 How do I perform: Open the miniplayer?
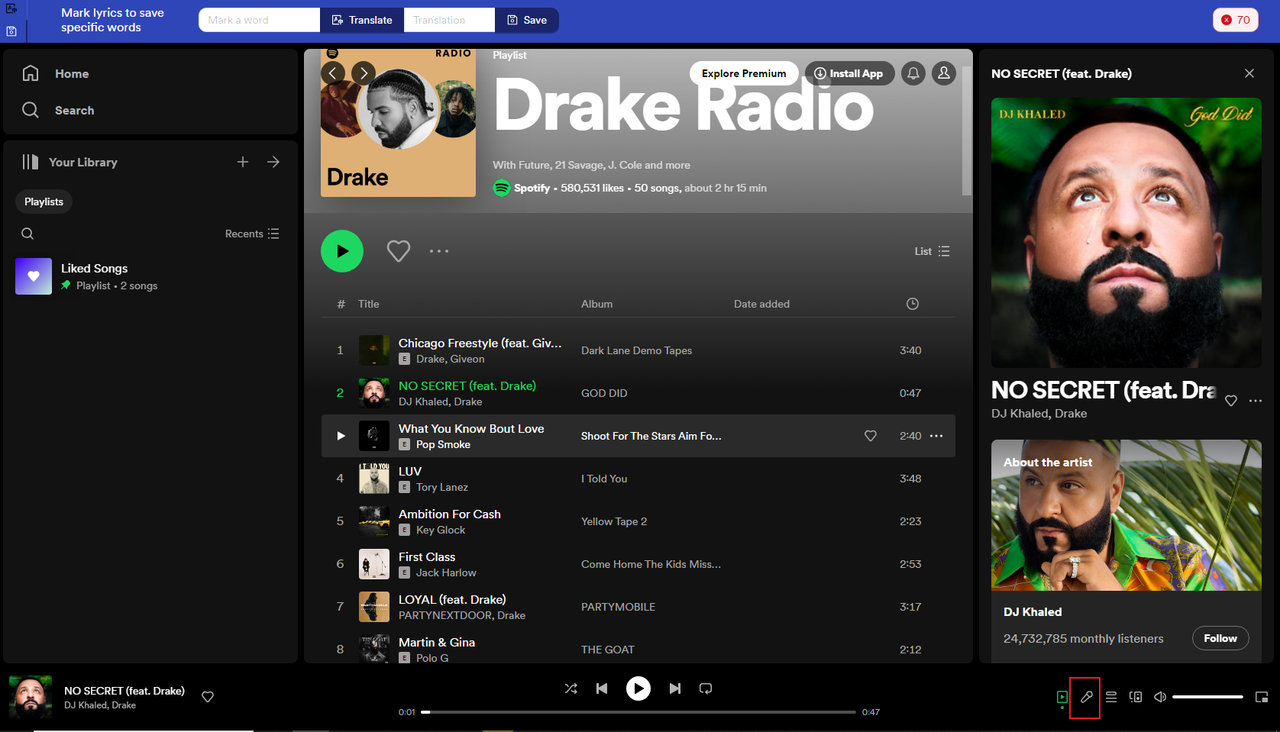click(1261, 697)
